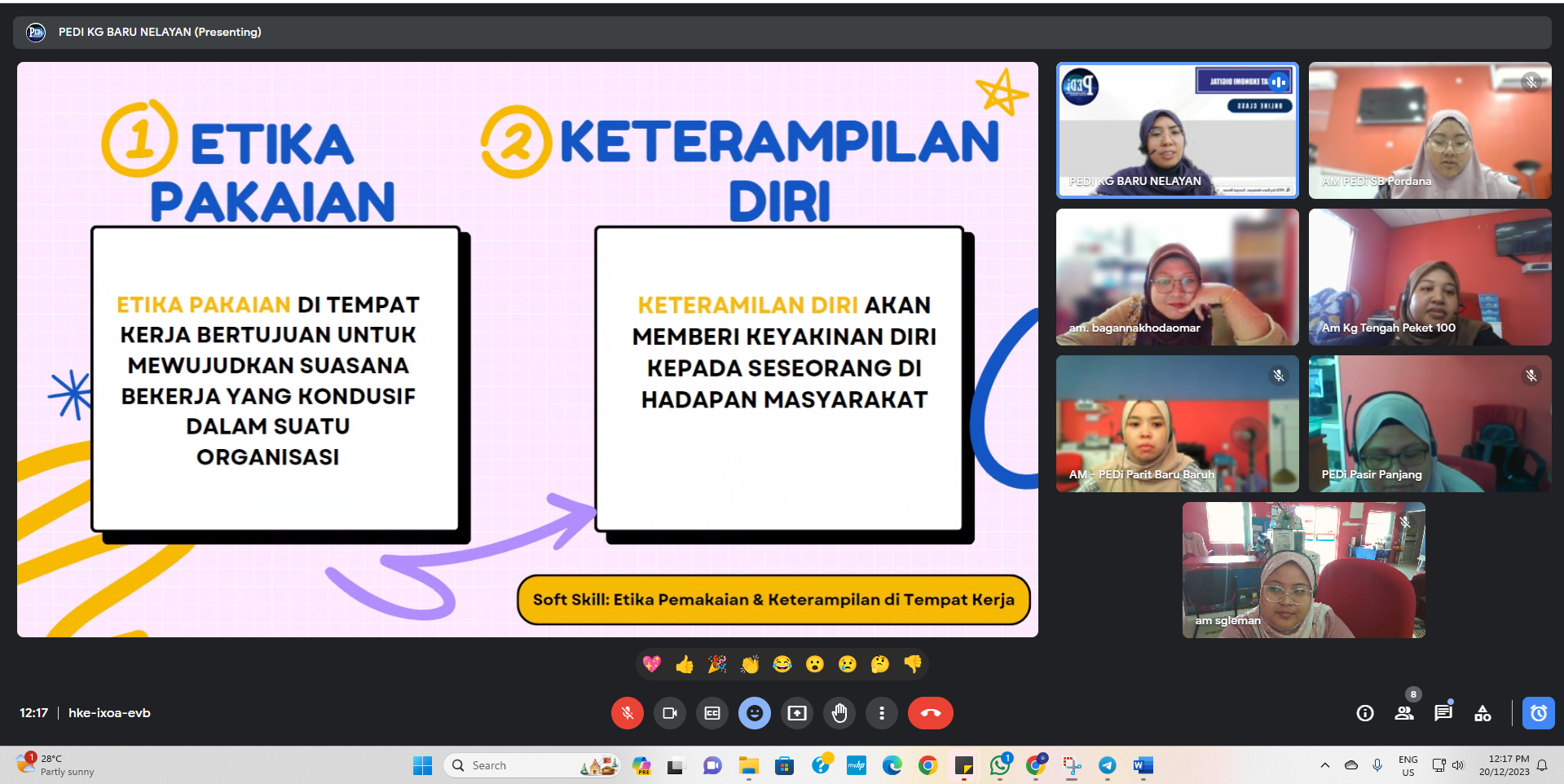Click the am sgleman participant tile
Image resolution: width=1564 pixels, height=784 pixels.
click(x=1303, y=570)
